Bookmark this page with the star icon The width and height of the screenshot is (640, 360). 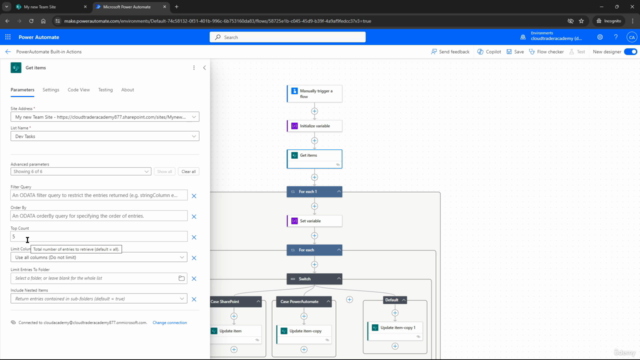coord(582,21)
